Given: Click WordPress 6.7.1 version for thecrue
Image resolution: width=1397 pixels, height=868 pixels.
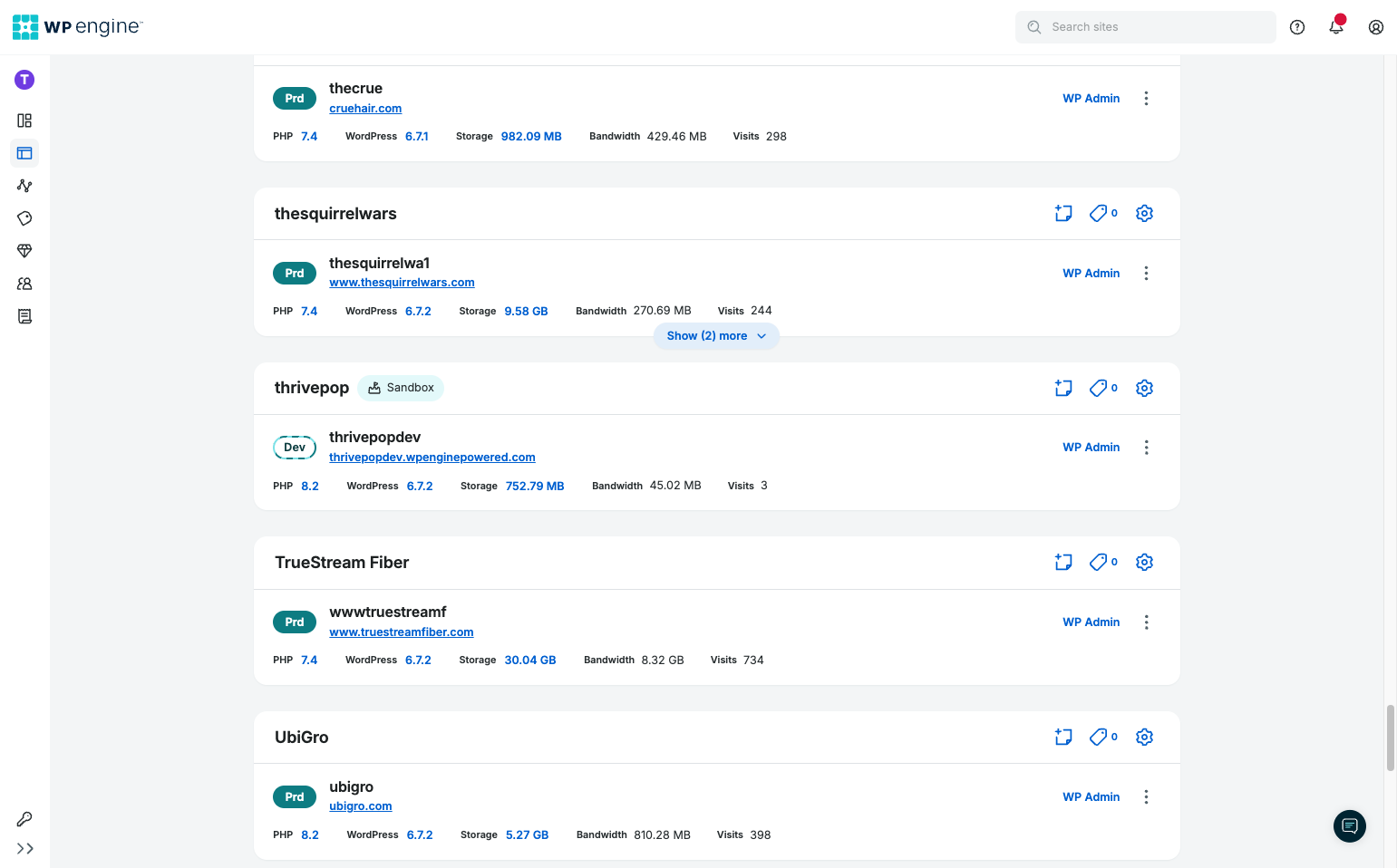Looking at the screenshot, I should point(417,137).
